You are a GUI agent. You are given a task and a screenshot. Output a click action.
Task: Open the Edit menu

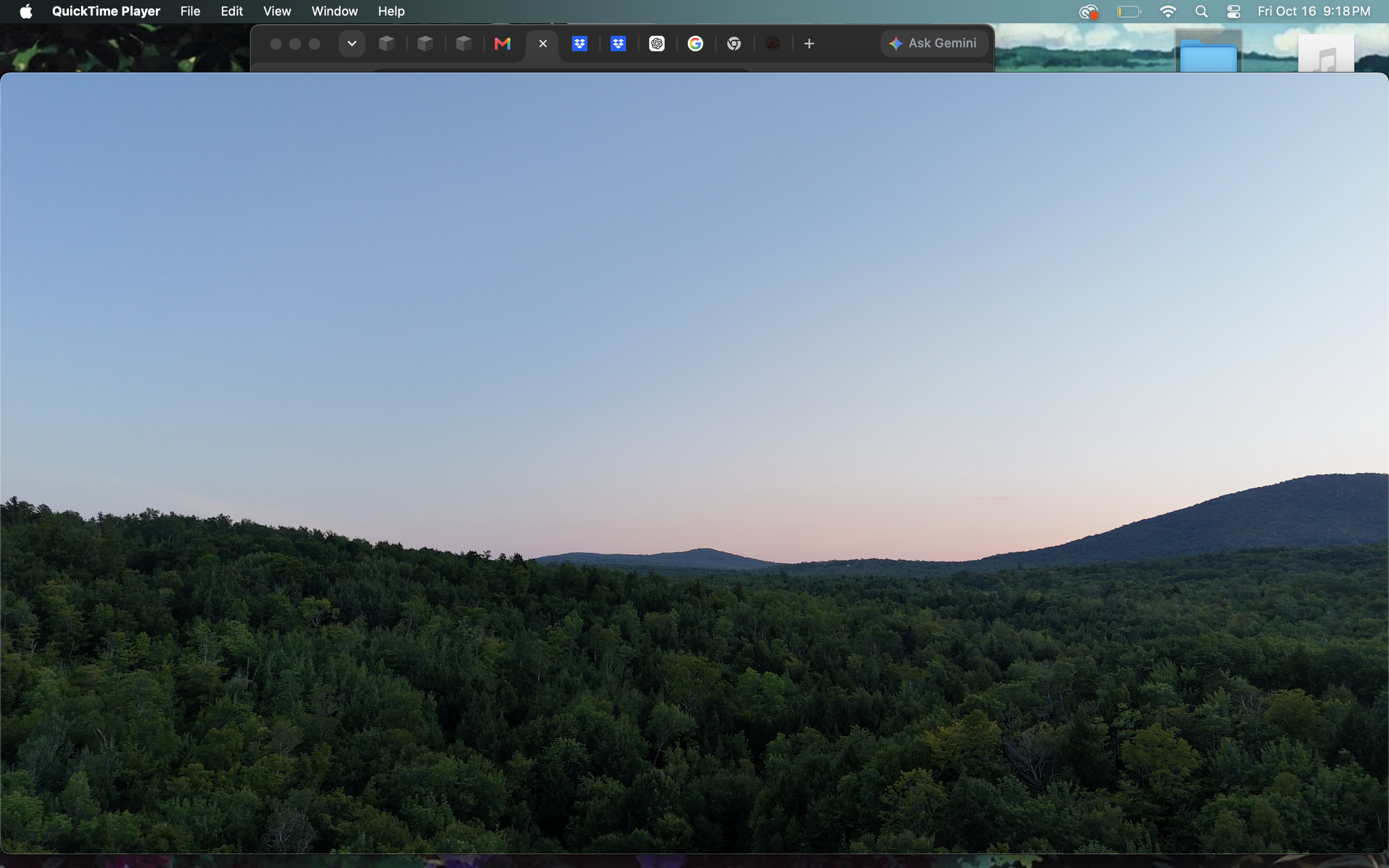click(x=232, y=12)
